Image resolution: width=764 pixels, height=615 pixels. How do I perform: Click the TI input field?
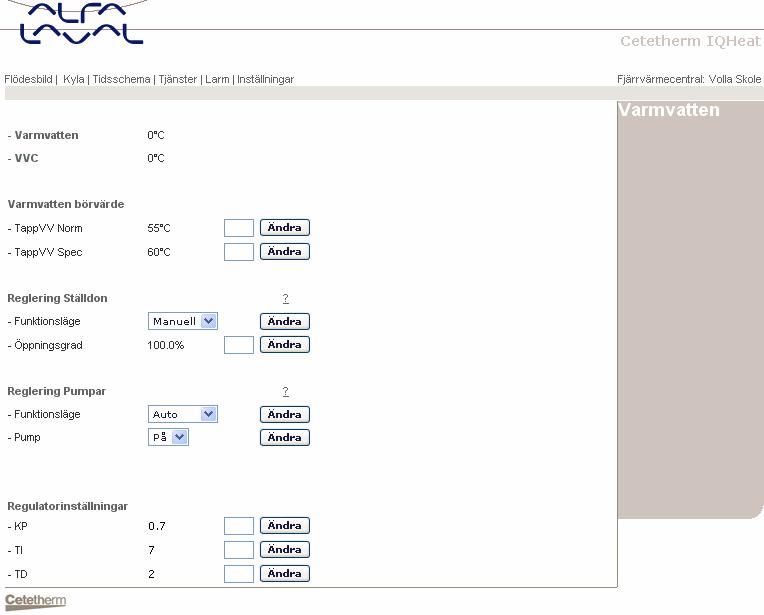pos(239,550)
